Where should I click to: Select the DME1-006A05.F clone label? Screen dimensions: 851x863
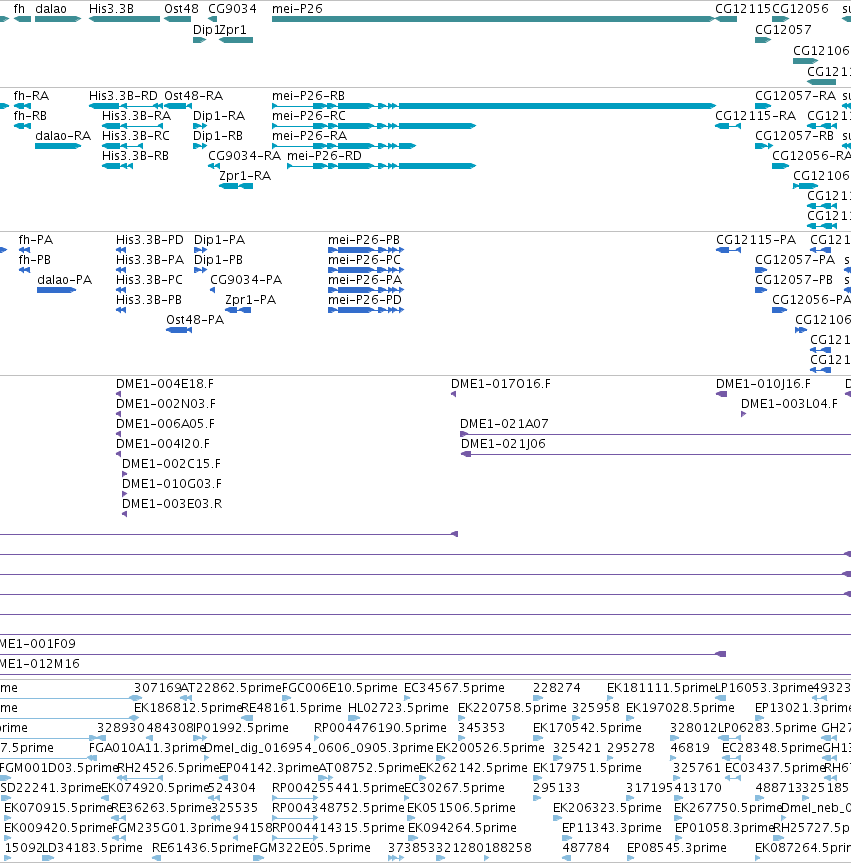click(165, 424)
